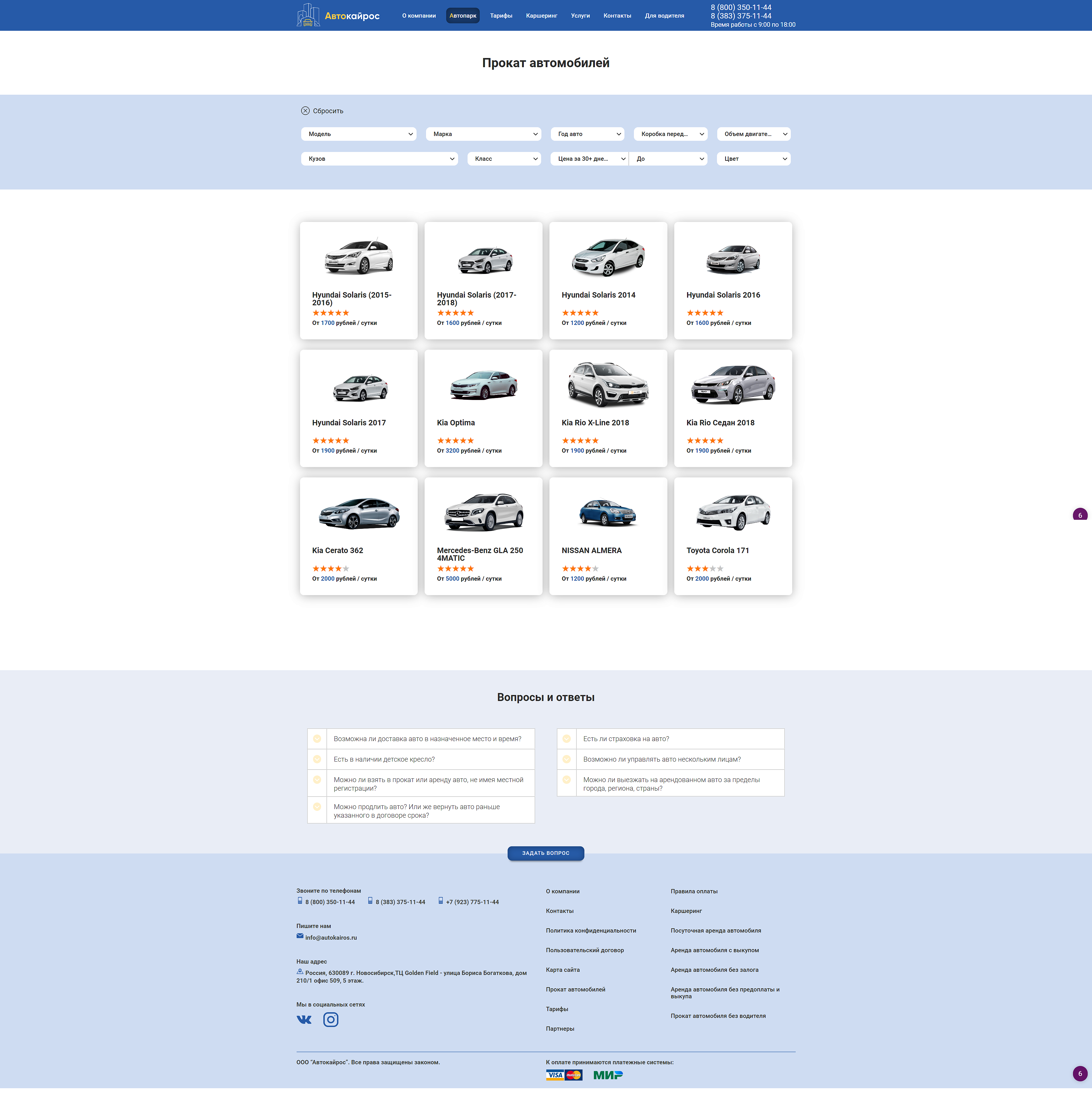Open Тарифы in the top menu
The height and width of the screenshot is (1095, 1092).
coord(501,16)
